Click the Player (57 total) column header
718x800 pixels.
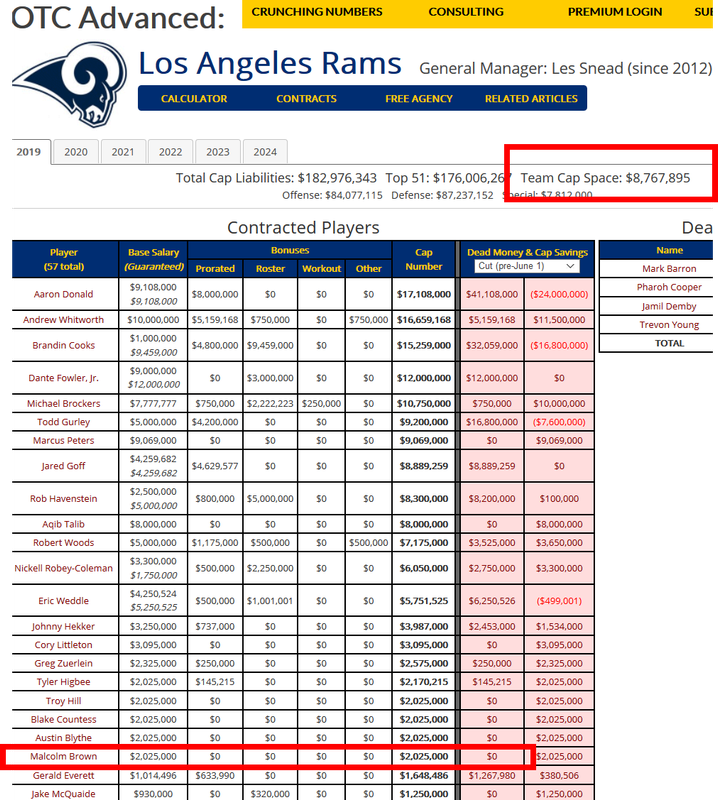pos(64,259)
